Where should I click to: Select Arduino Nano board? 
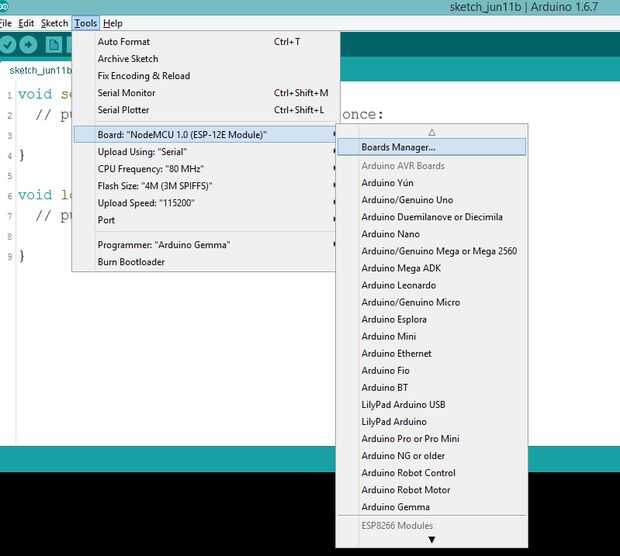pyautogui.click(x=431, y=234)
